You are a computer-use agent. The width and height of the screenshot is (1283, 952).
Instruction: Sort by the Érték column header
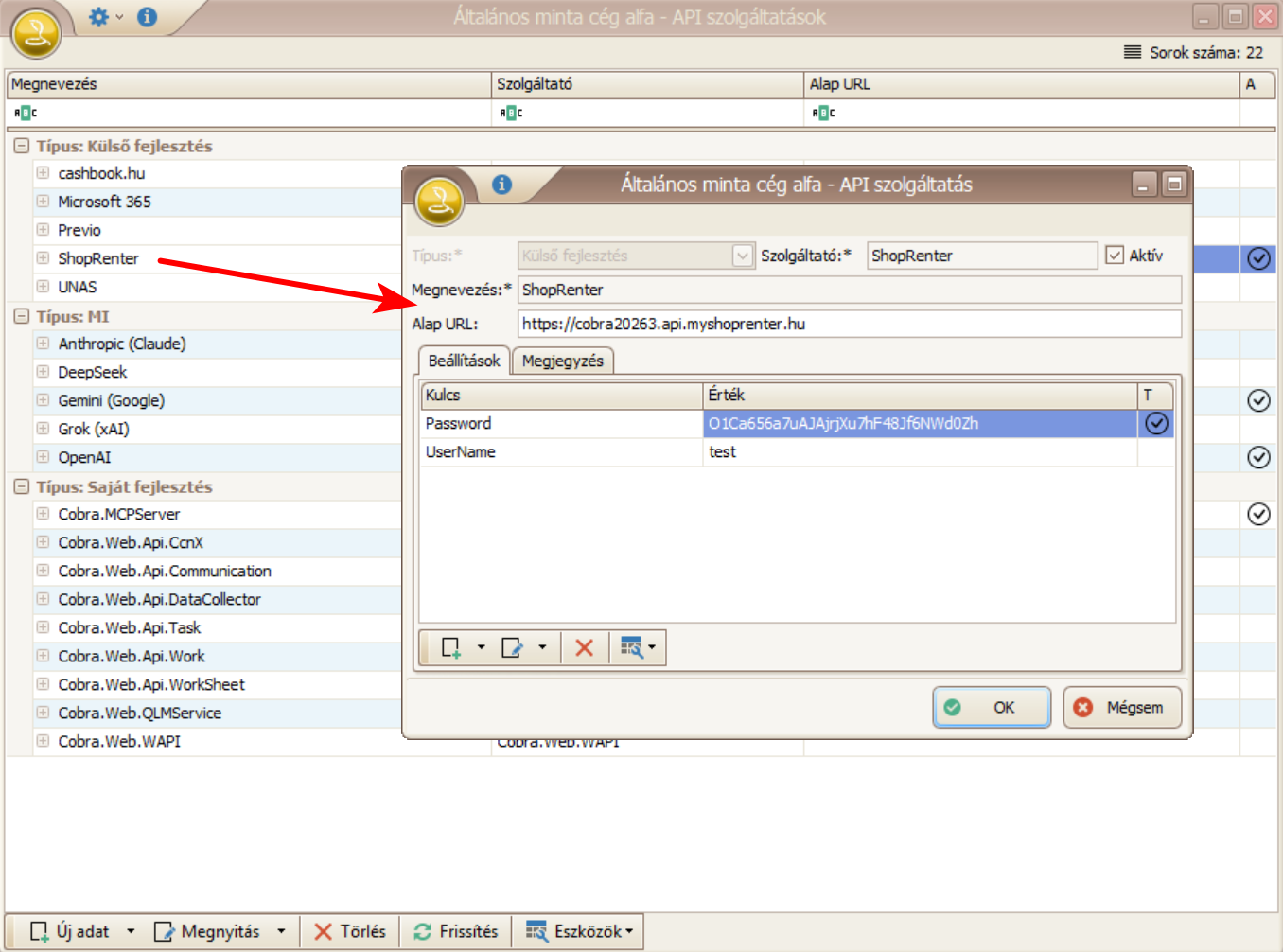[x=921, y=395]
